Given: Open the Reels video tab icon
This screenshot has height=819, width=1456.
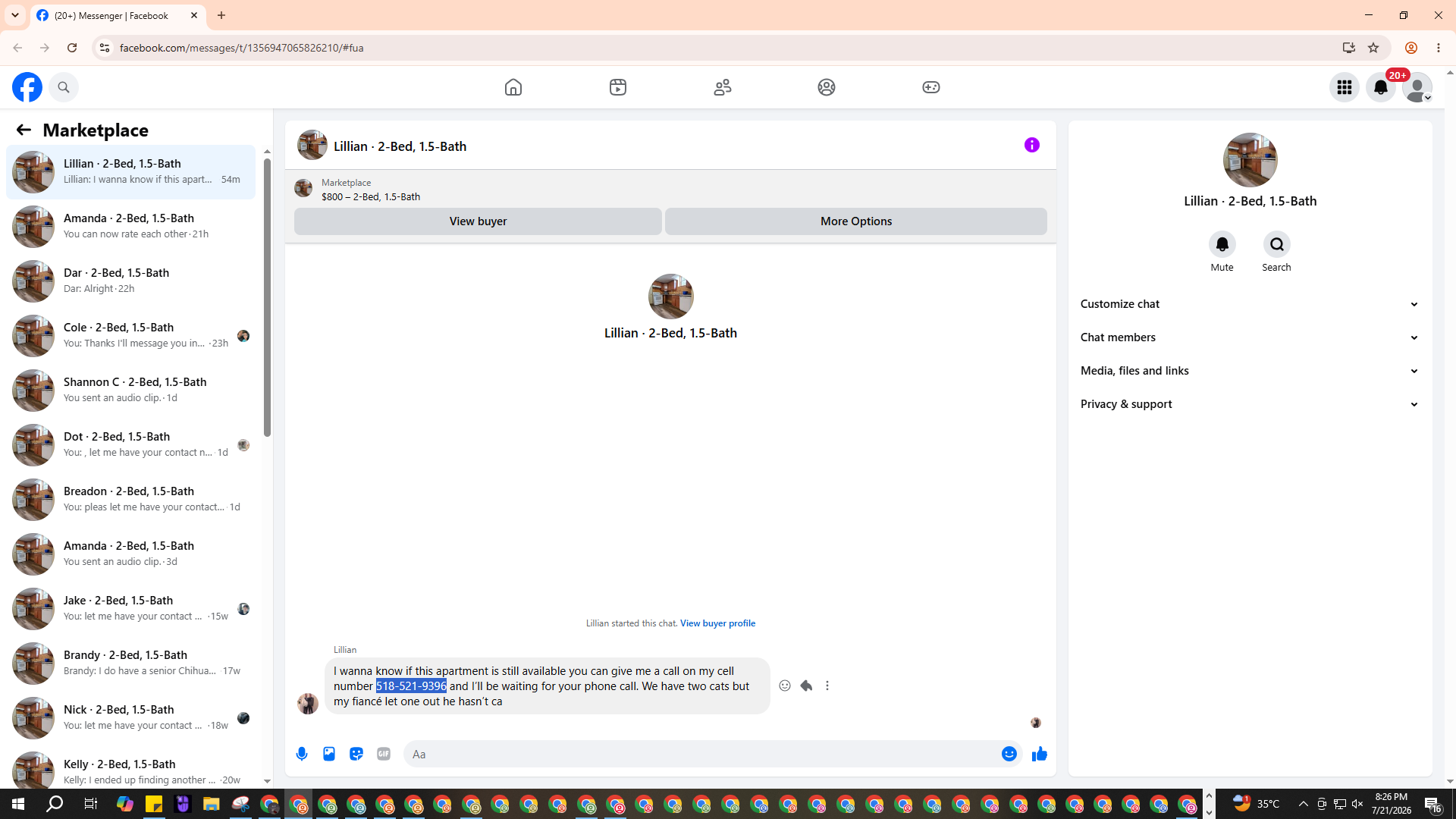Looking at the screenshot, I should coord(618,87).
